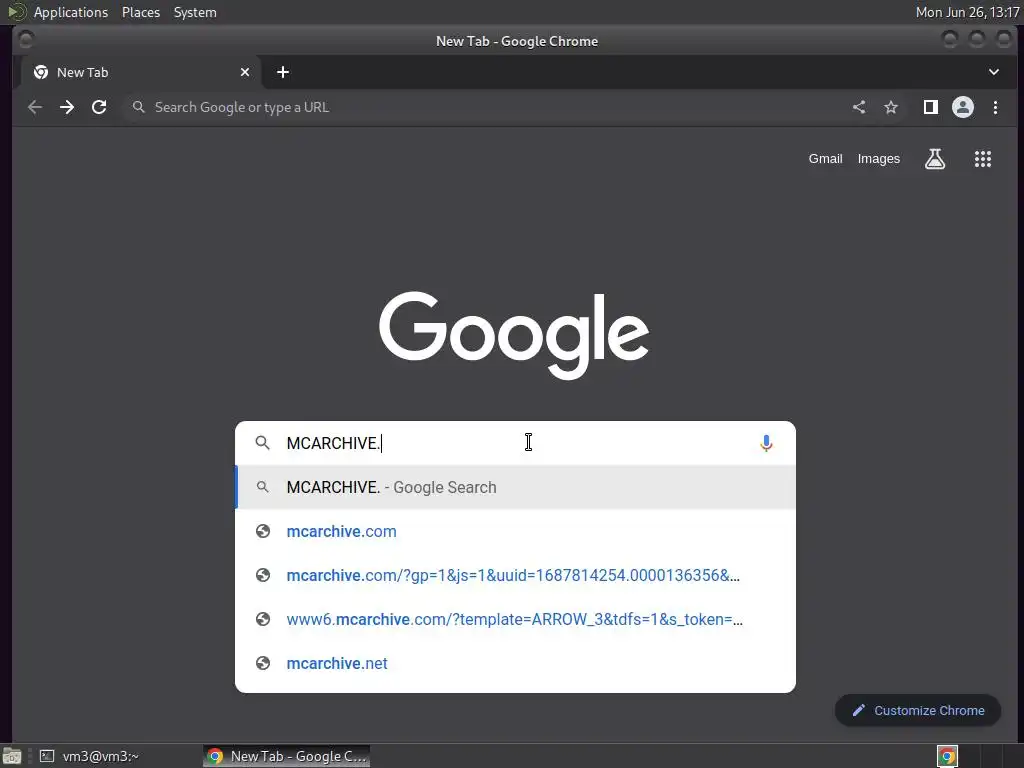Reload the current page
This screenshot has height=768, width=1024.
[x=99, y=107]
